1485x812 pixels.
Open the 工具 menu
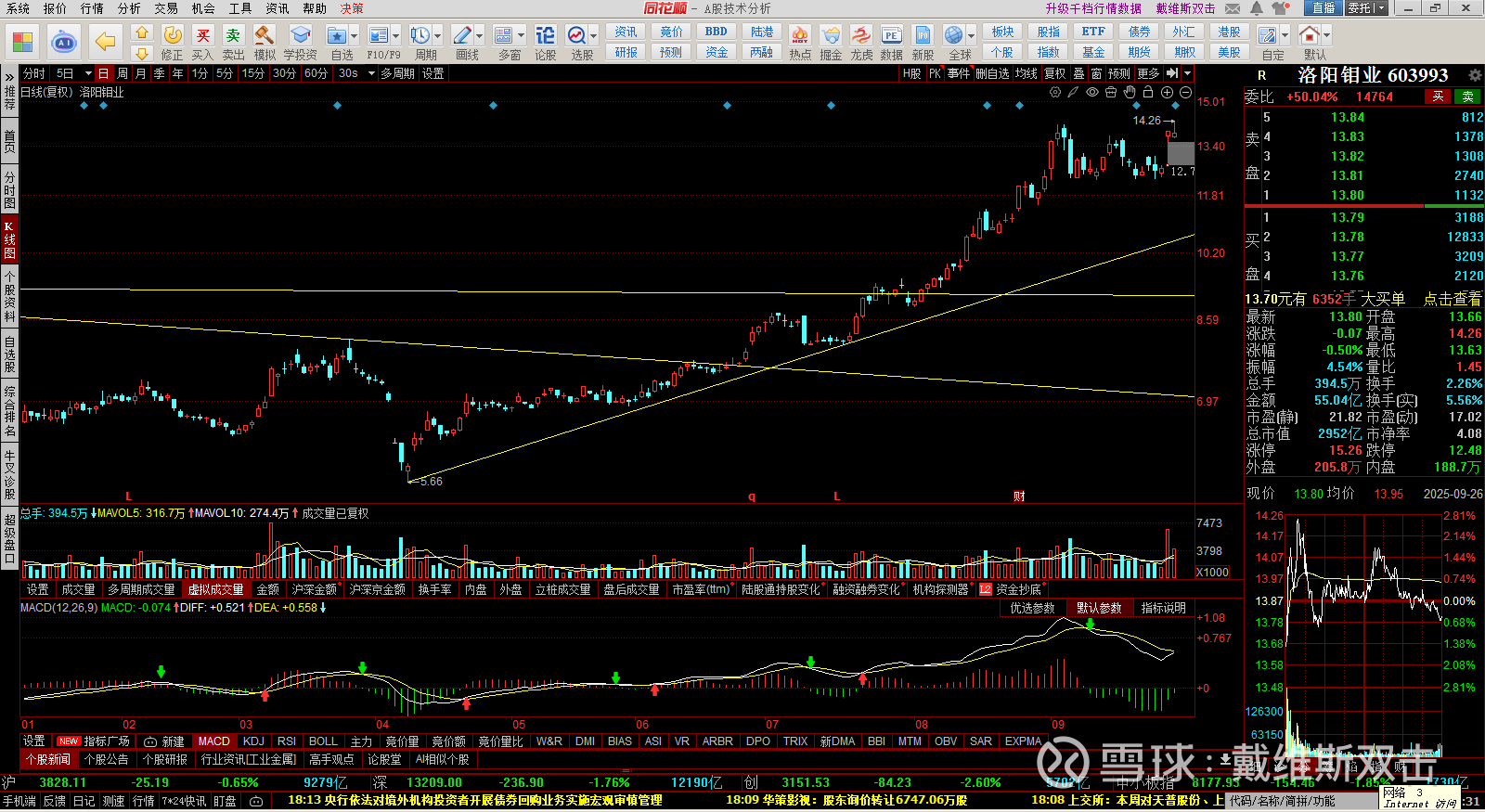click(240, 8)
